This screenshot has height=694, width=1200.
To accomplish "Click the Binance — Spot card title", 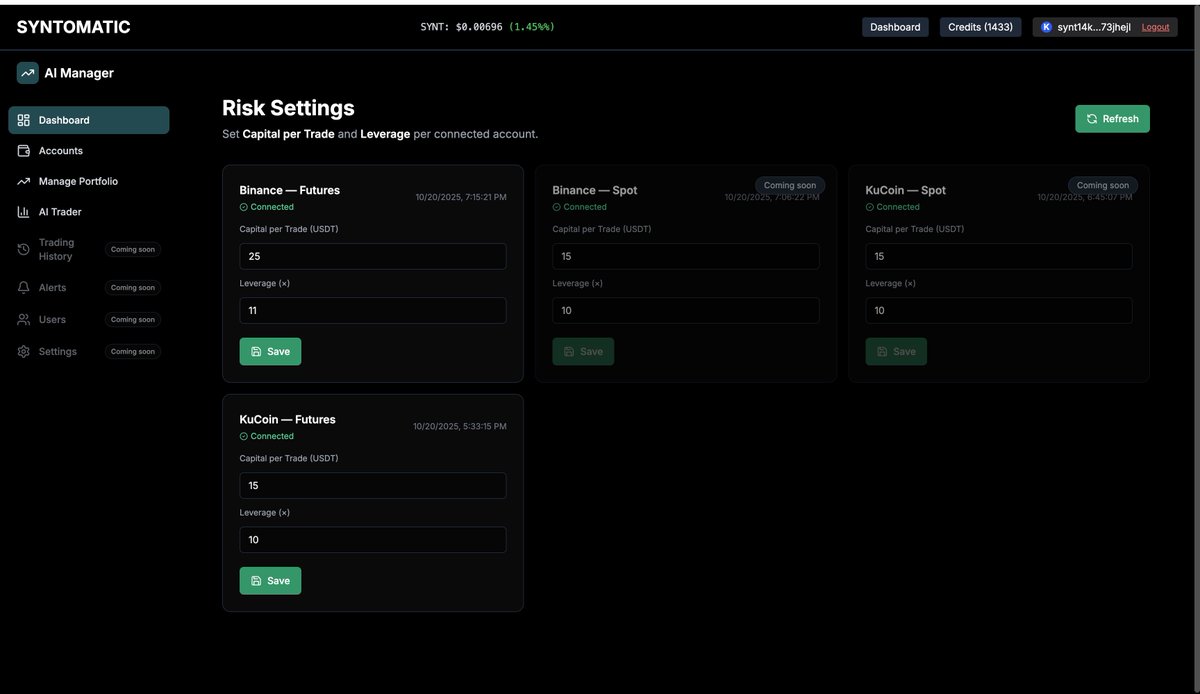I will click(x=595, y=190).
